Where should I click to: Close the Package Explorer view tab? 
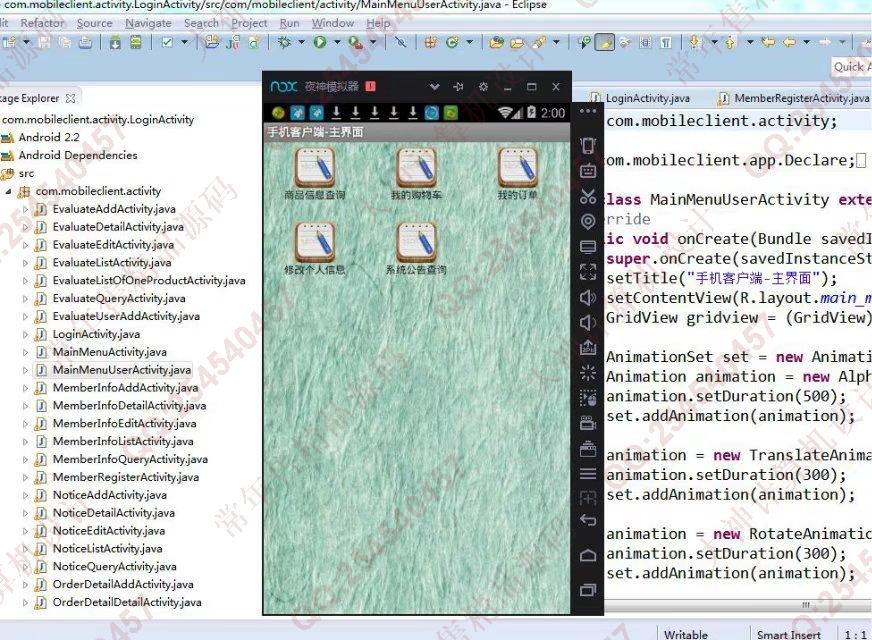click(x=71, y=98)
